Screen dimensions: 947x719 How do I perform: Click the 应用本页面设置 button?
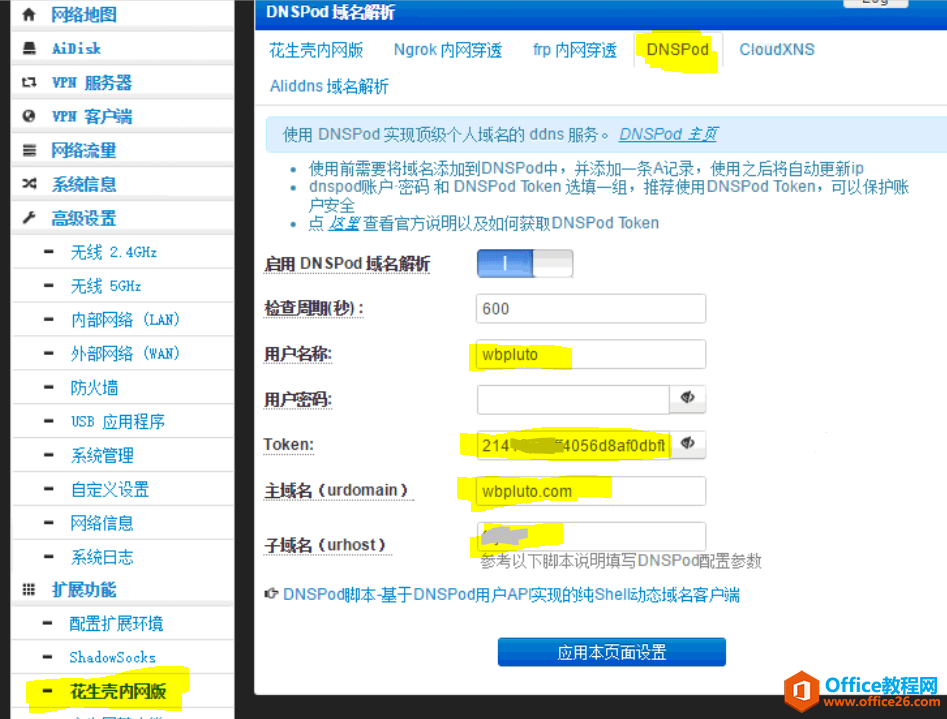[612, 652]
